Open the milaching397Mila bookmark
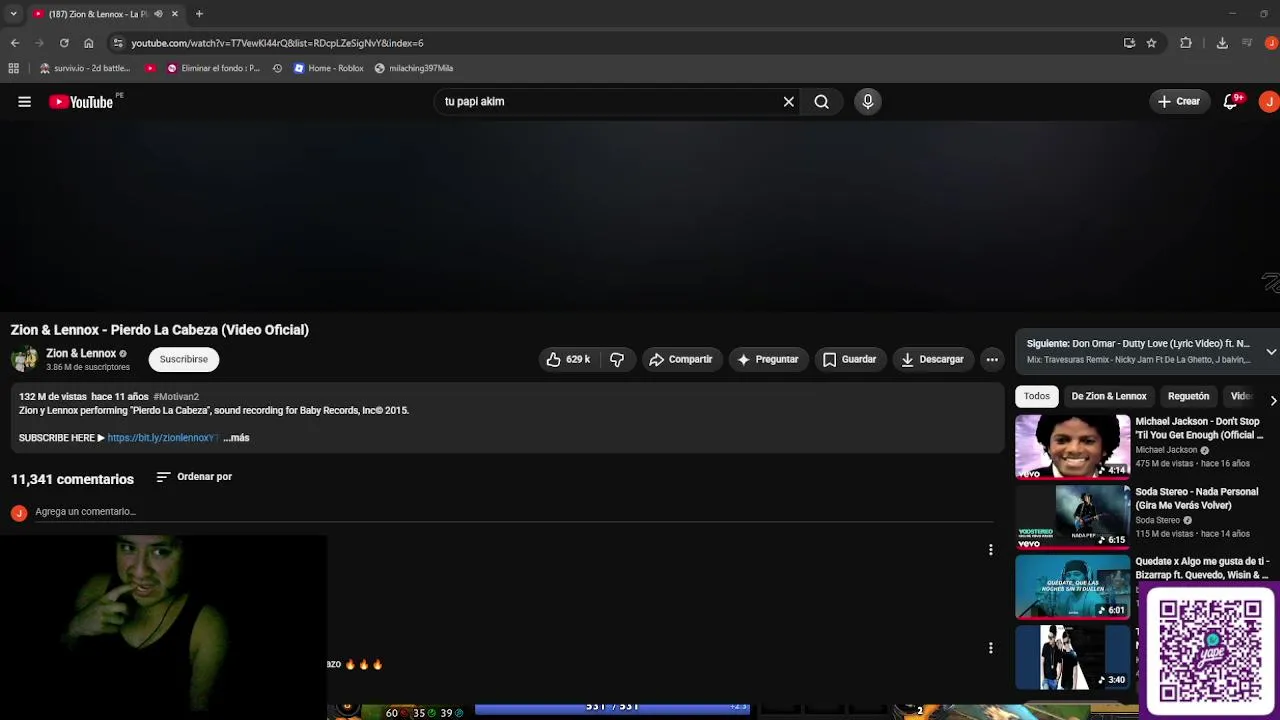 coord(414,68)
